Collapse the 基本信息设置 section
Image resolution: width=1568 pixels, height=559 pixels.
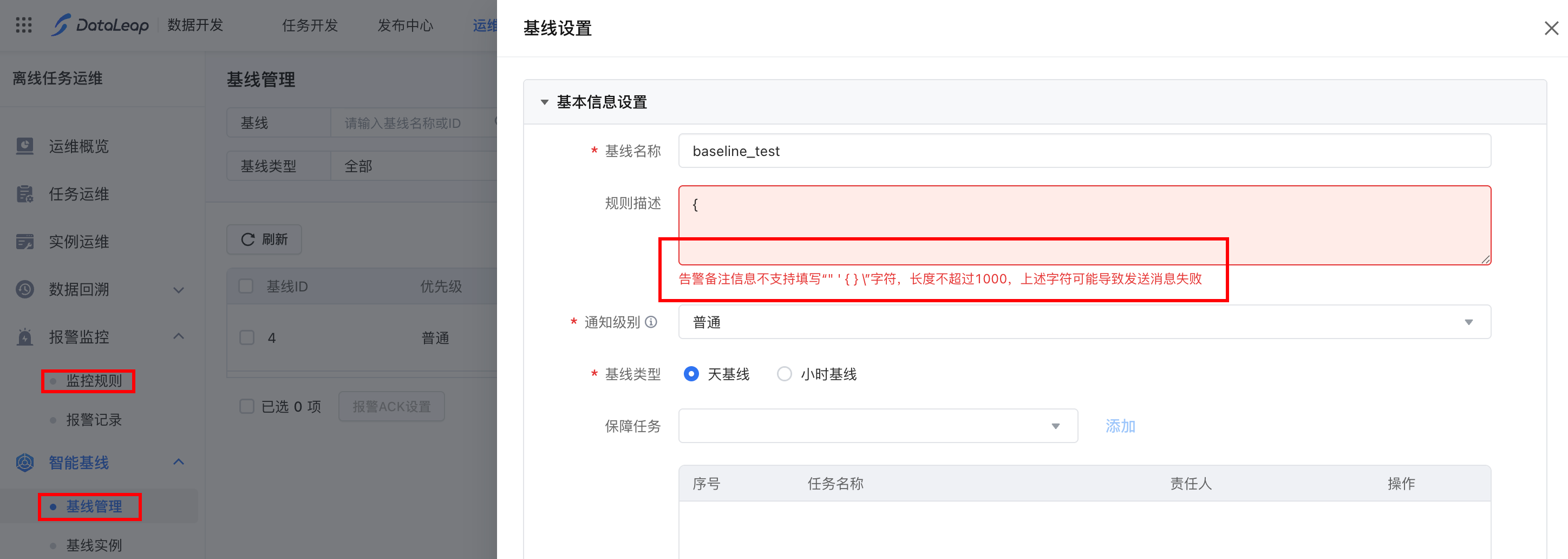(544, 102)
